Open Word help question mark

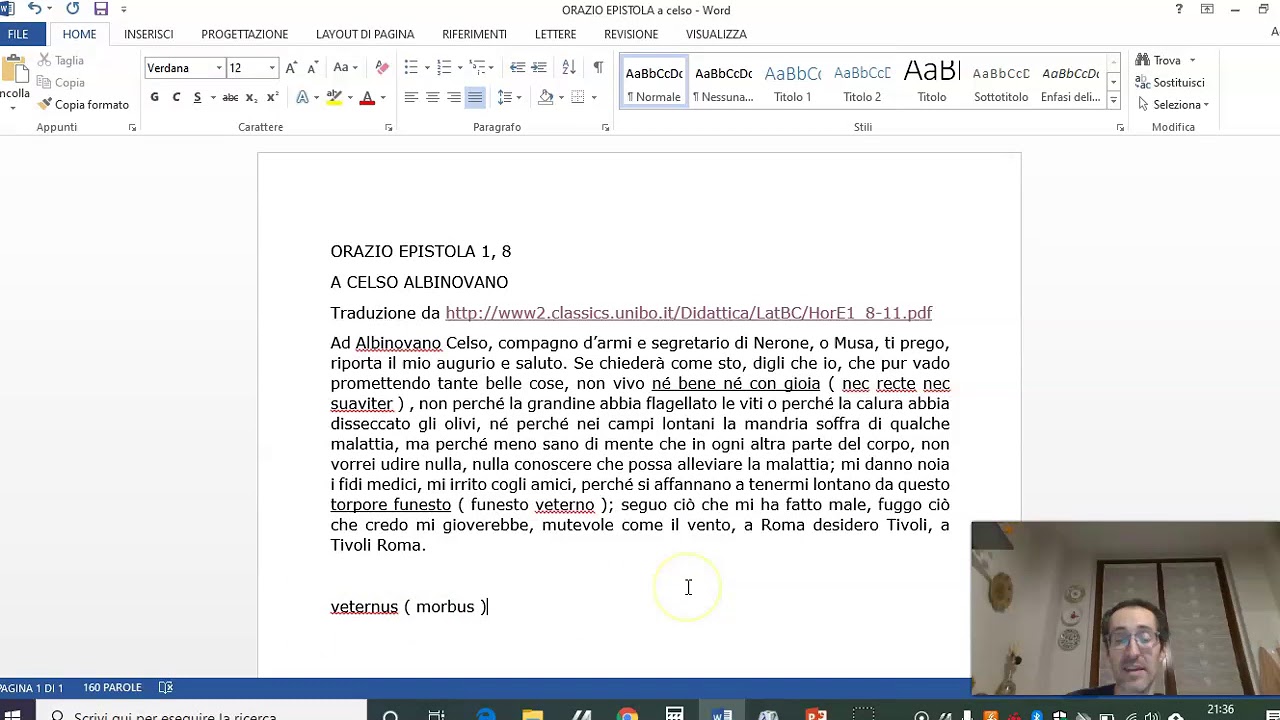tap(1179, 9)
